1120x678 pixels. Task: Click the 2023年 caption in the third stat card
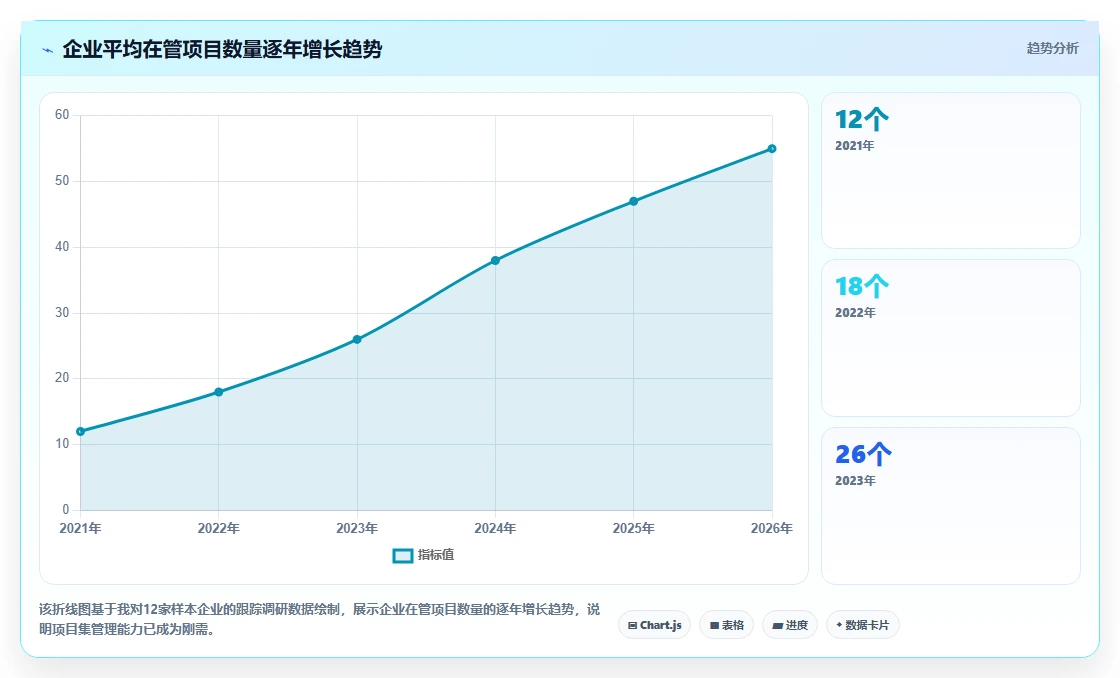(x=855, y=481)
